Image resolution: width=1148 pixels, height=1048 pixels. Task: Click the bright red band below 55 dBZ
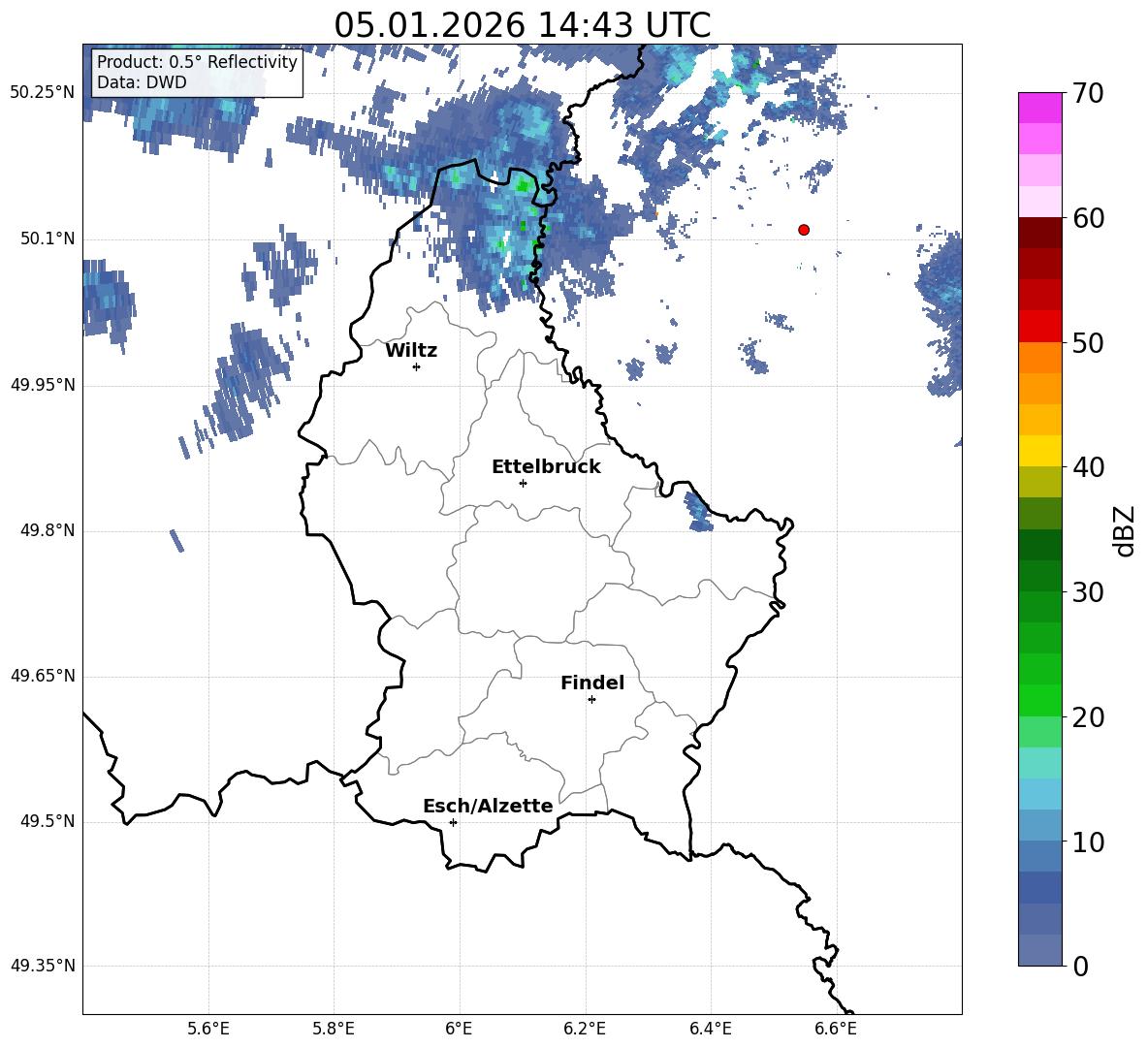[x=1040, y=327]
